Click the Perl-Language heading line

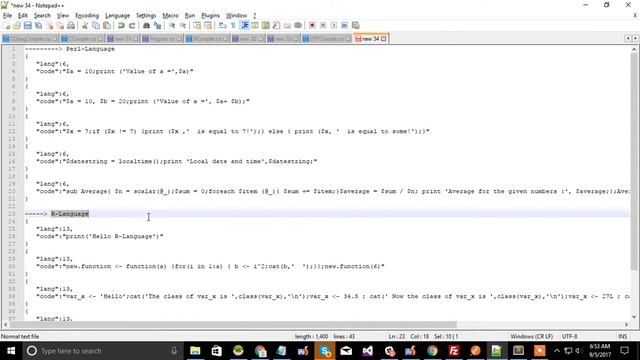tap(69, 49)
